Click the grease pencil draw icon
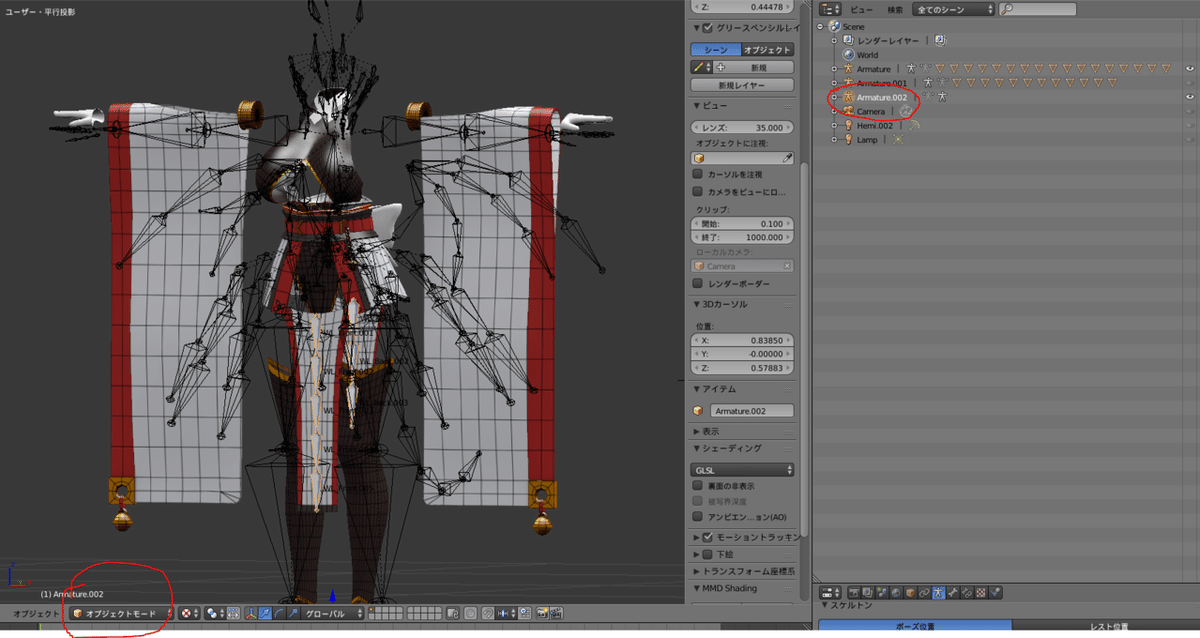This screenshot has height=638, width=1200. tap(701, 67)
